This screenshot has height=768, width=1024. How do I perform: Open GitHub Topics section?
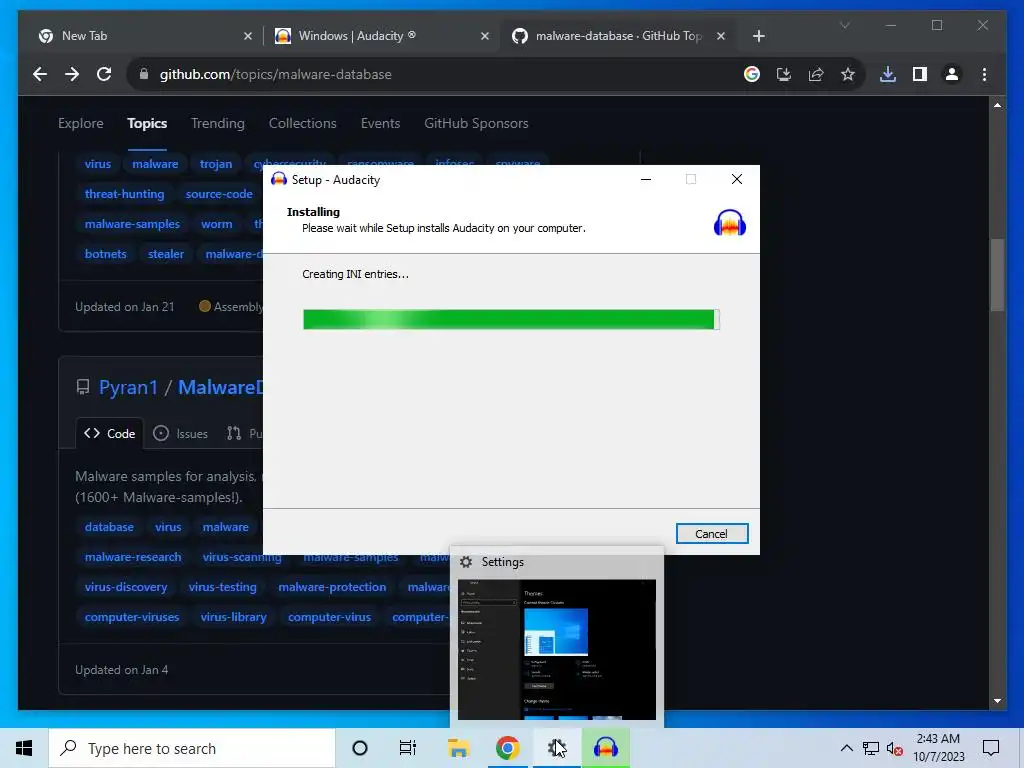[x=147, y=123]
